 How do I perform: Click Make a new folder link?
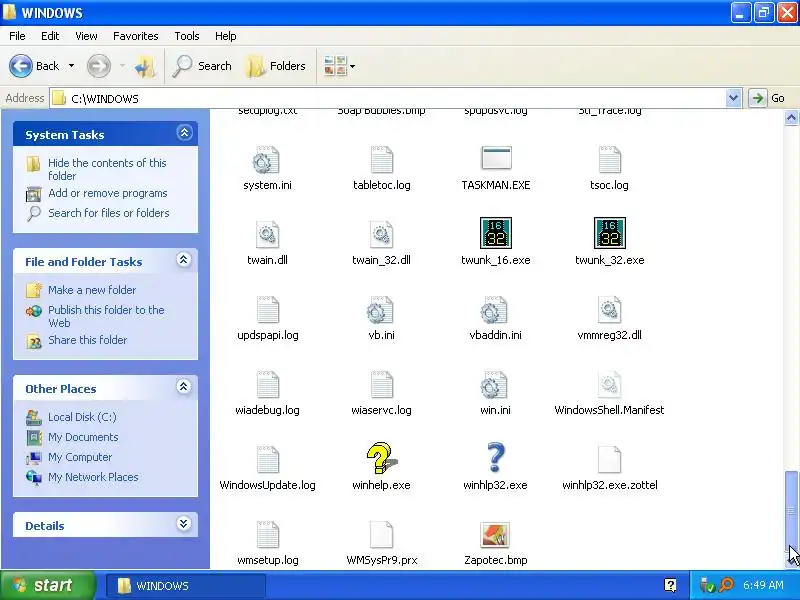pyautogui.click(x=92, y=290)
